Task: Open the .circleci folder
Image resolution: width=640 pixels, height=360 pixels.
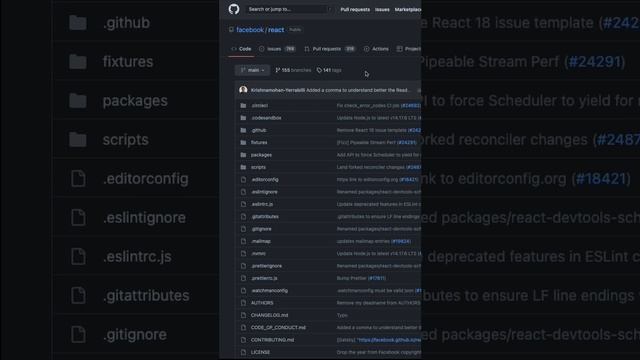Action: click(260, 106)
